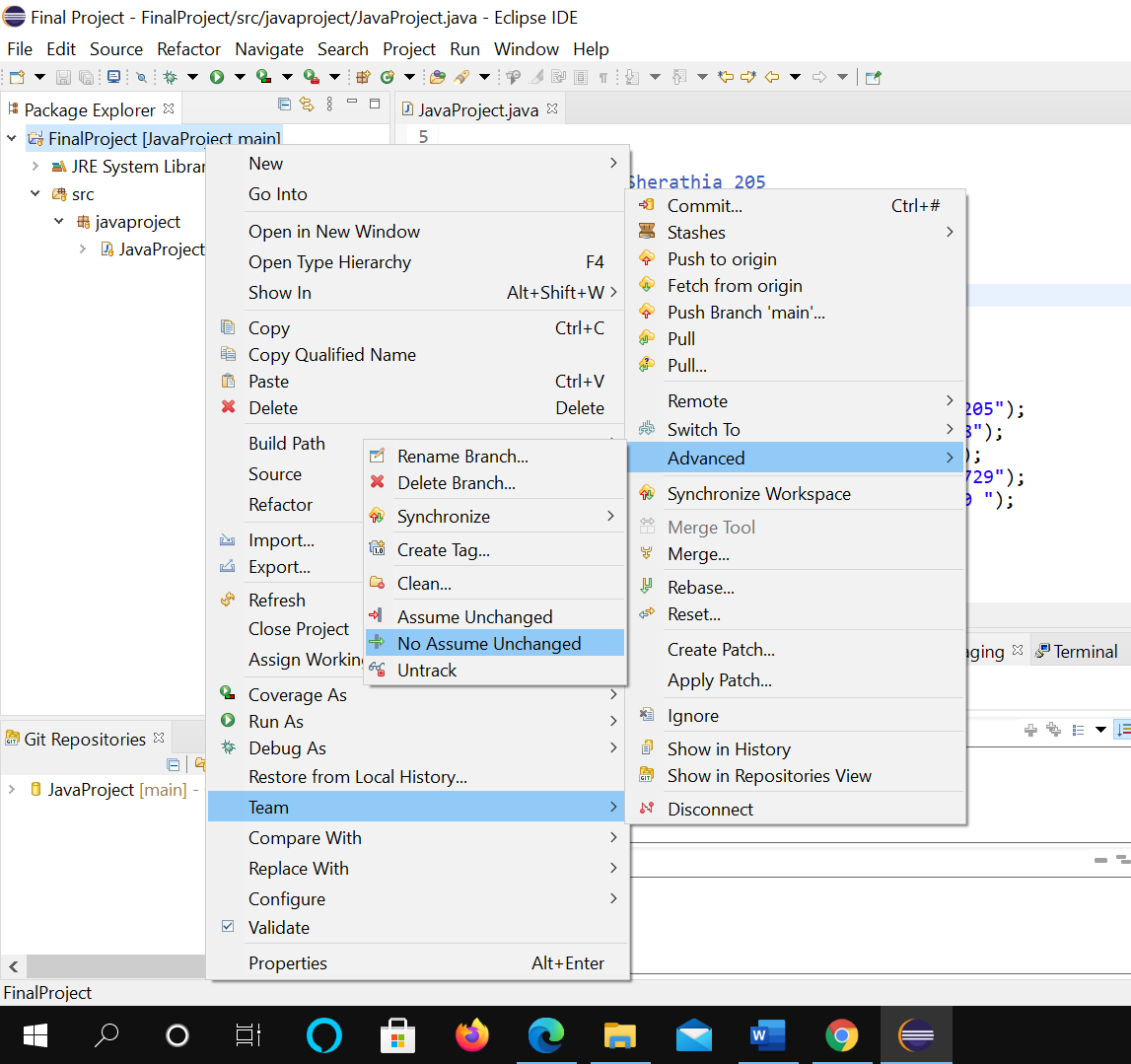Switch to the Terminal view tab

coord(1085,651)
